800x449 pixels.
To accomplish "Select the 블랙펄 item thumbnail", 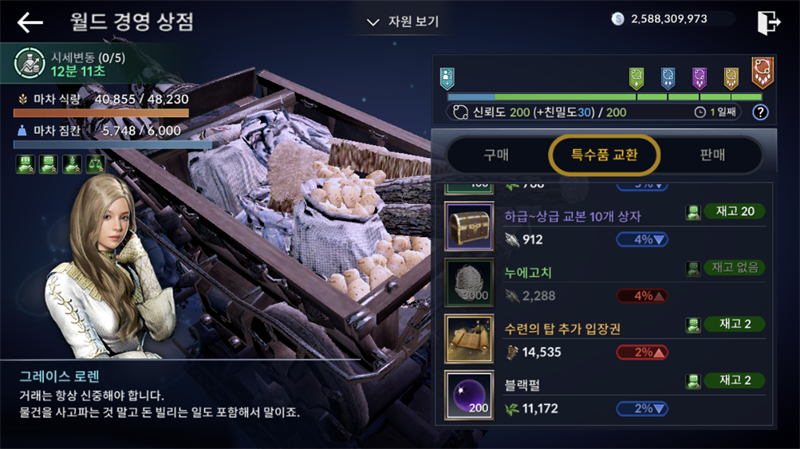I will pyautogui.click(x=469, y=395).
